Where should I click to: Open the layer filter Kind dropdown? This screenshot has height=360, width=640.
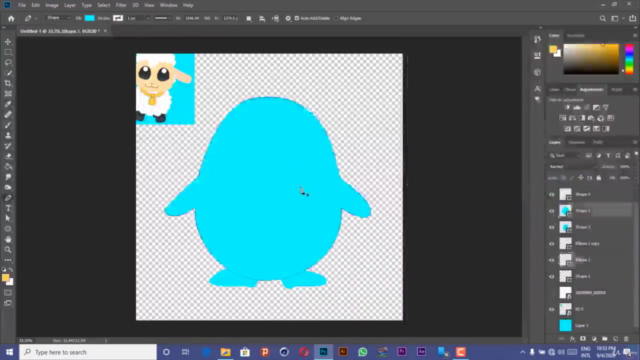(x=565, y=156)
